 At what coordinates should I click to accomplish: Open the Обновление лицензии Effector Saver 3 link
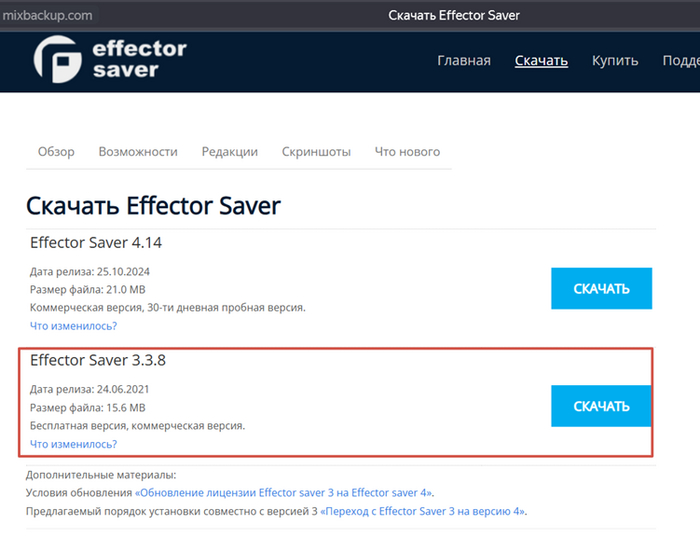[284, 493]
